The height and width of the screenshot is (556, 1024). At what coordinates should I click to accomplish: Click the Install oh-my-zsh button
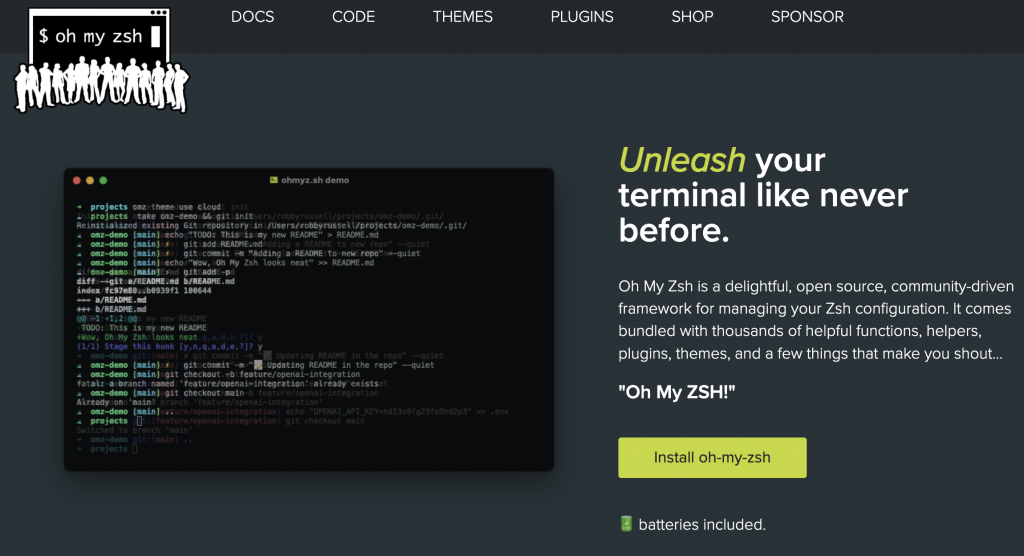click(712, 457)
